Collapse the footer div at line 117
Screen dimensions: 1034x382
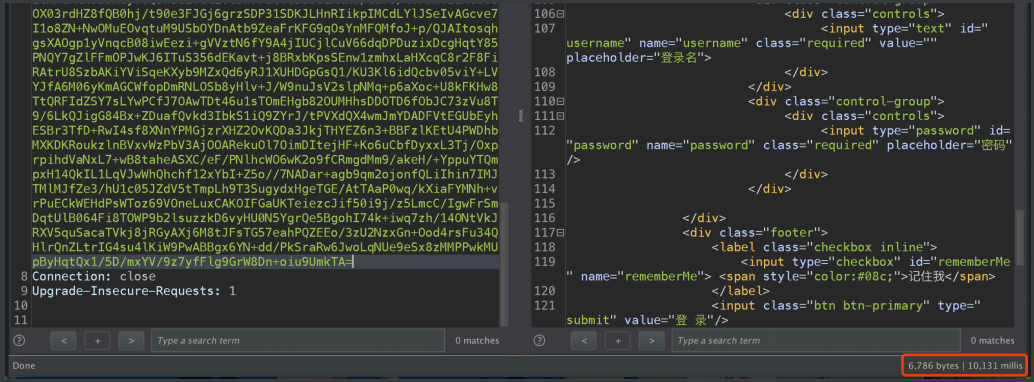point(560,232)
